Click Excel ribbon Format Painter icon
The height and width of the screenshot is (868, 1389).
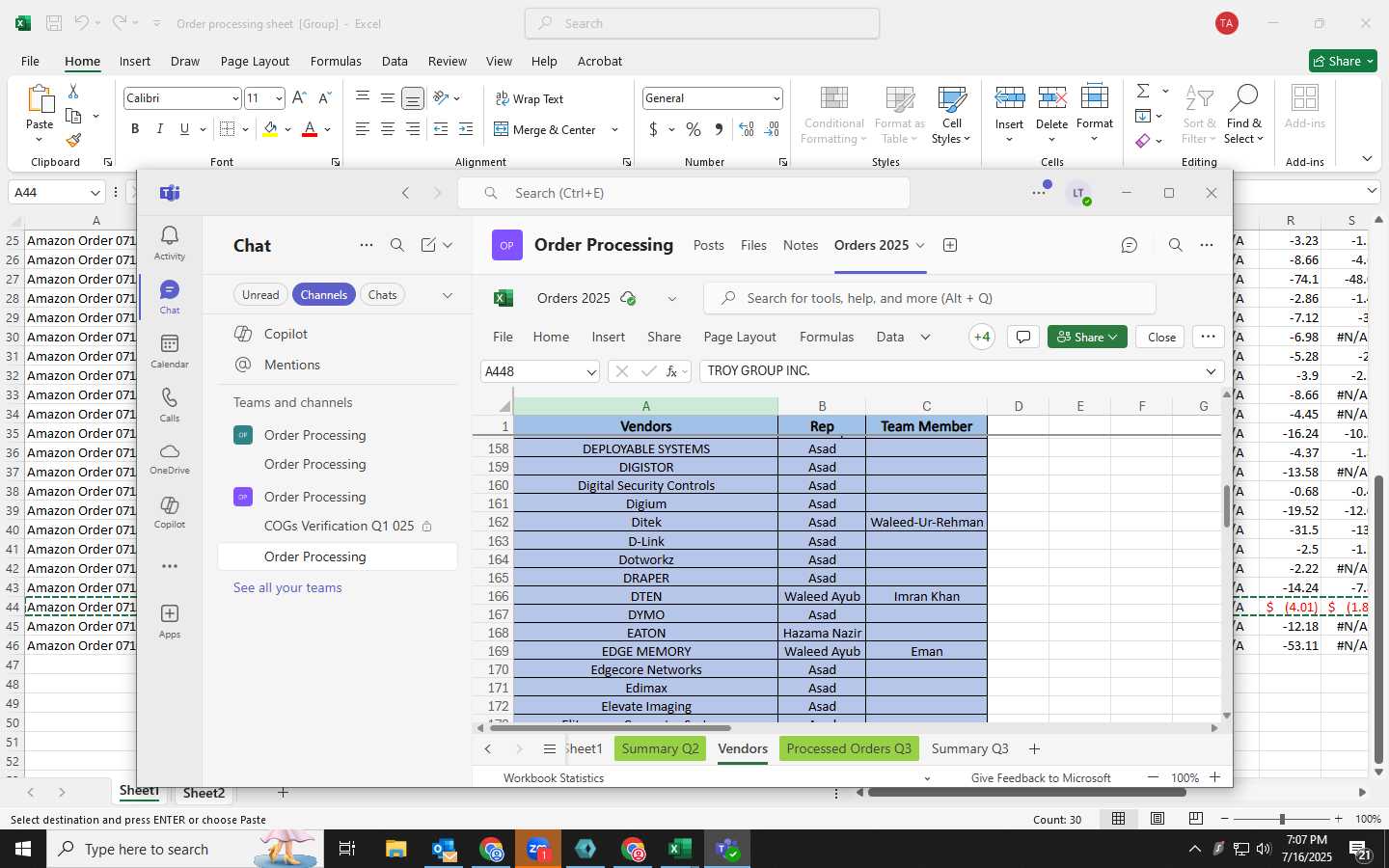click(73, 140)
